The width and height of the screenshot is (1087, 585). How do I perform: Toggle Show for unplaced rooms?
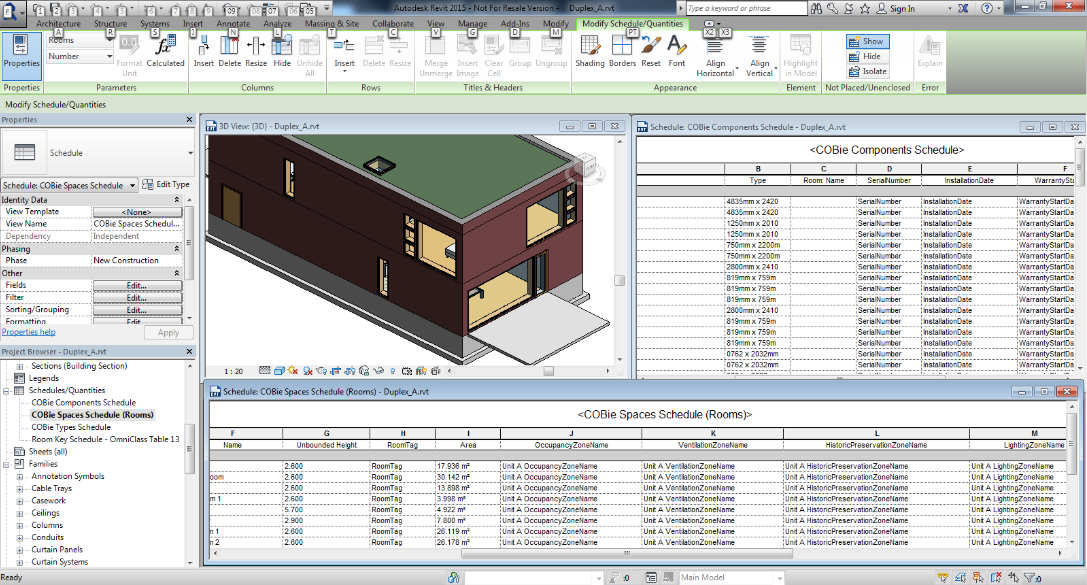[x=867, y=42]
